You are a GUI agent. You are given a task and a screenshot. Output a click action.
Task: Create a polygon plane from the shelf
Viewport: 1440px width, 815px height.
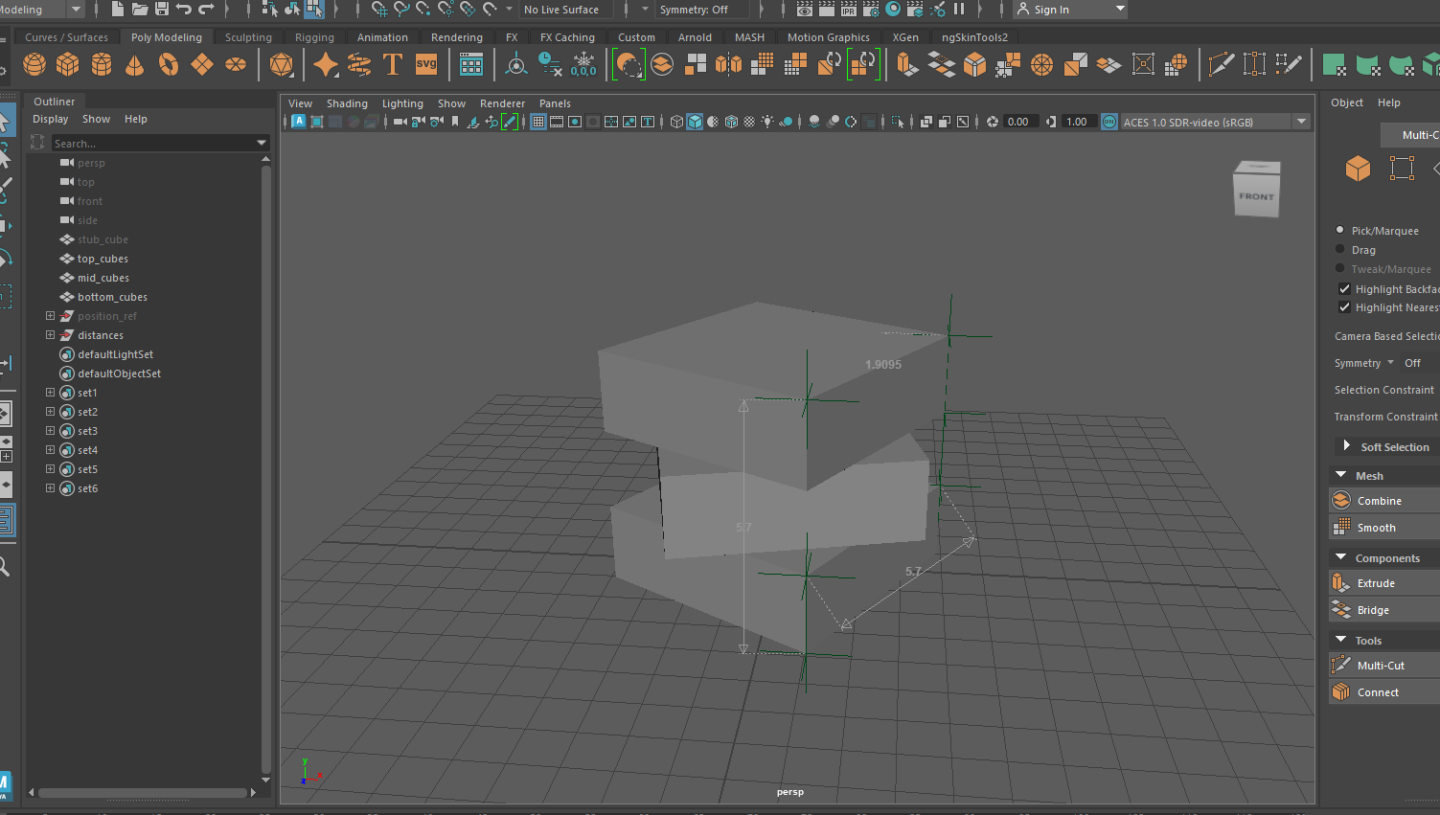202,65
